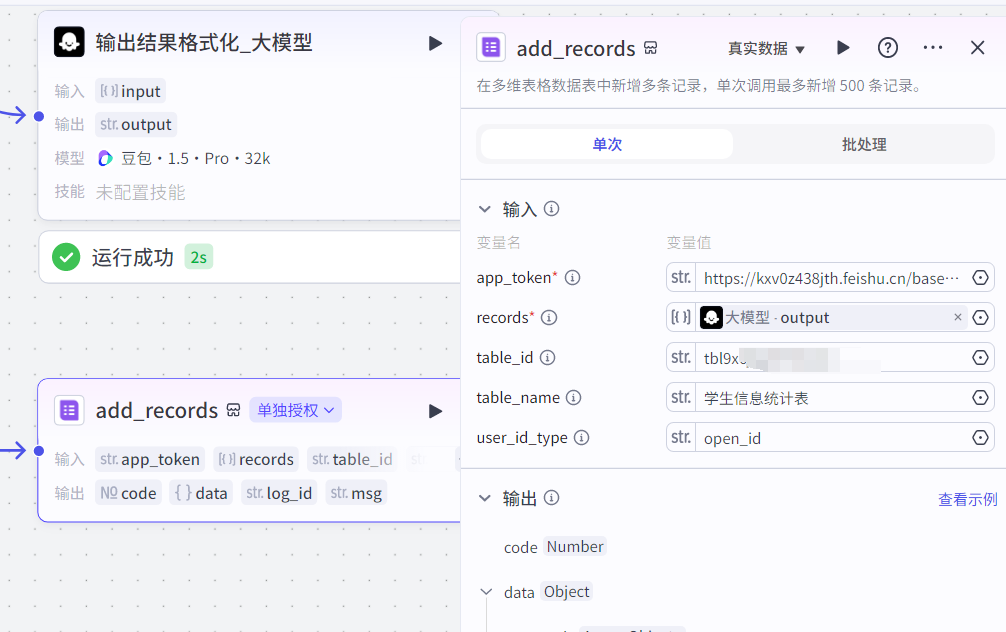Viewport: 1006px width, 632px height.
Task: Close the add_records side panel
Action: tap(978, 48)
